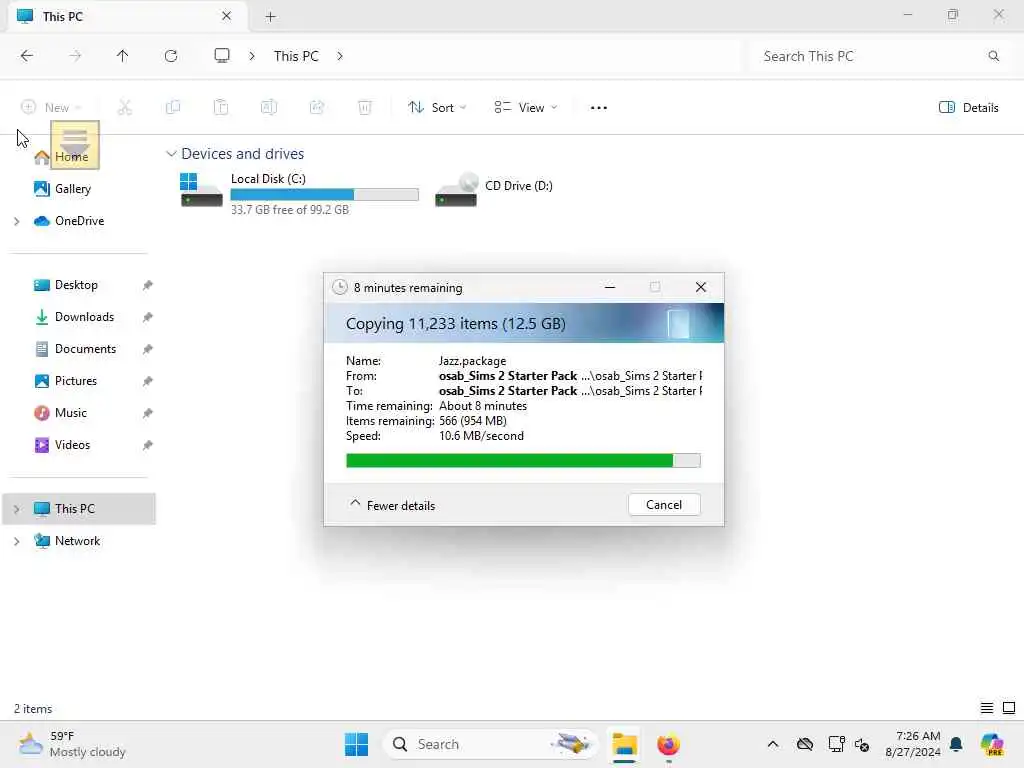Unpin Documents using its pin icon
Screen dimensions: 1024x768
(148, 349)
